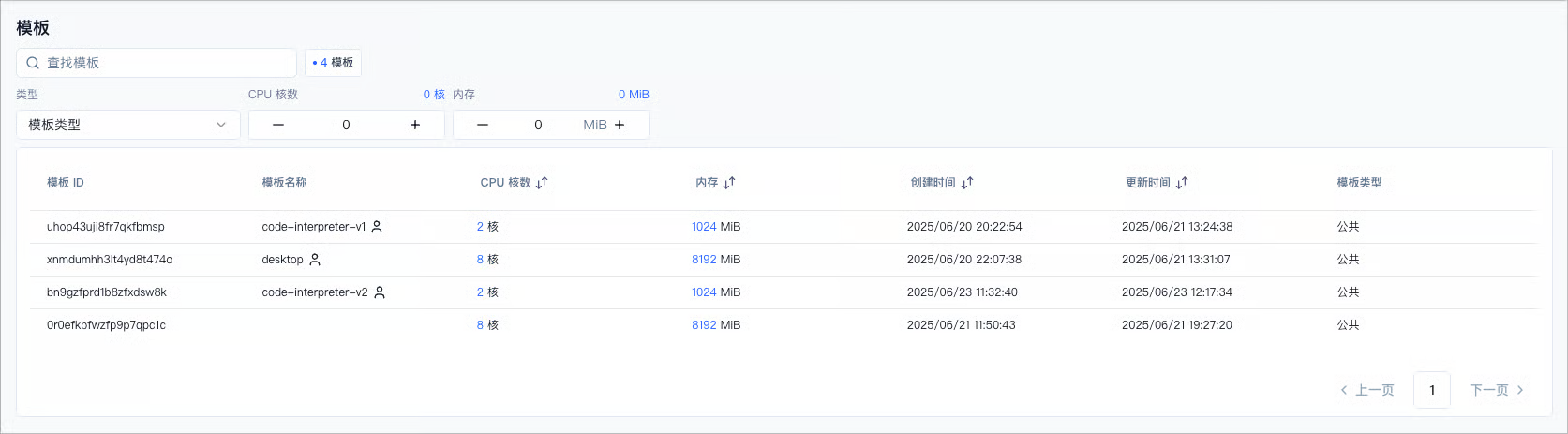Increase CPU core count with plus button
Screen dimensions: 1568x434
[415, 125]
